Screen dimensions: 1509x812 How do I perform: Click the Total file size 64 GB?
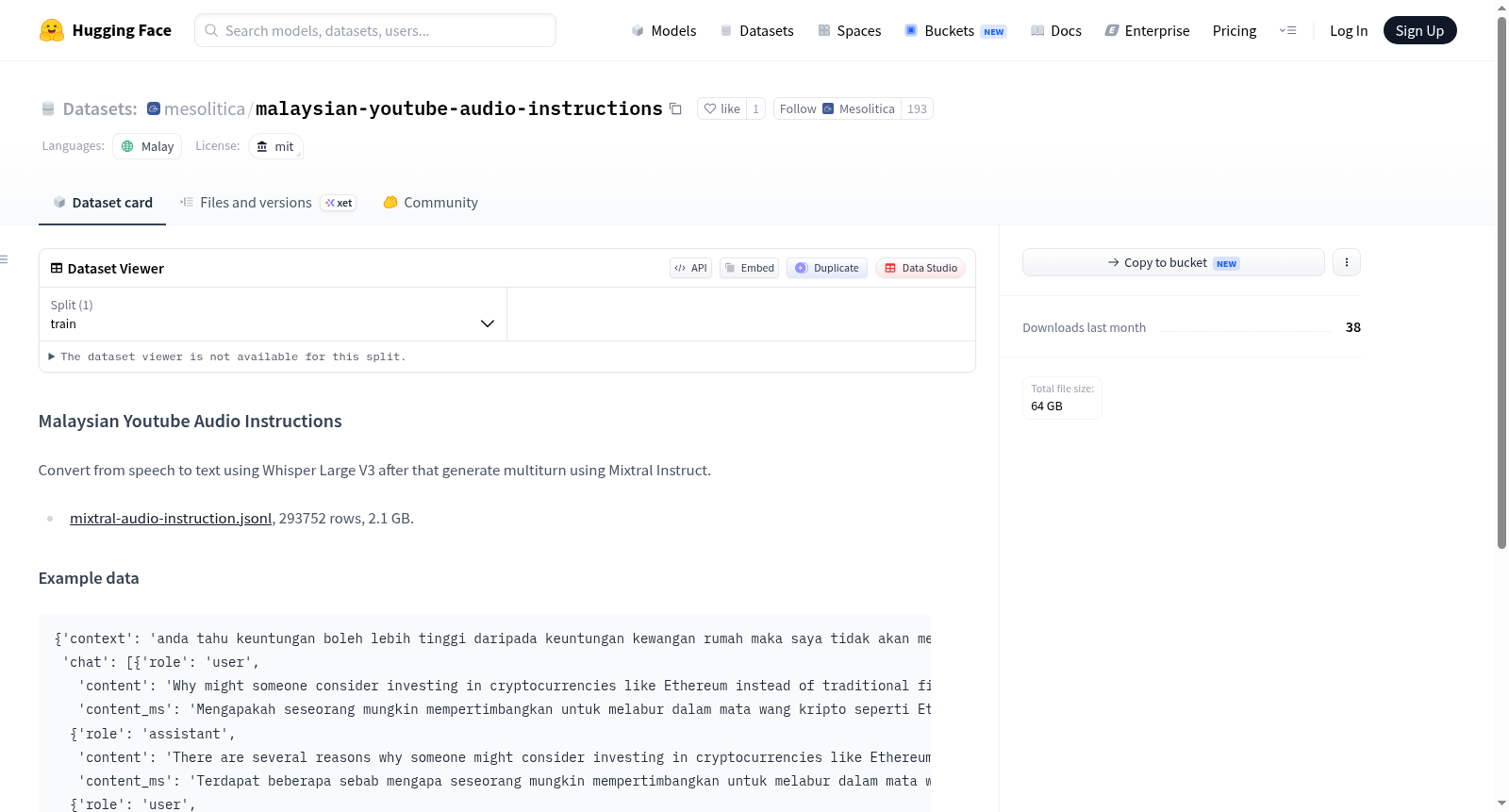pos(1062,398)
